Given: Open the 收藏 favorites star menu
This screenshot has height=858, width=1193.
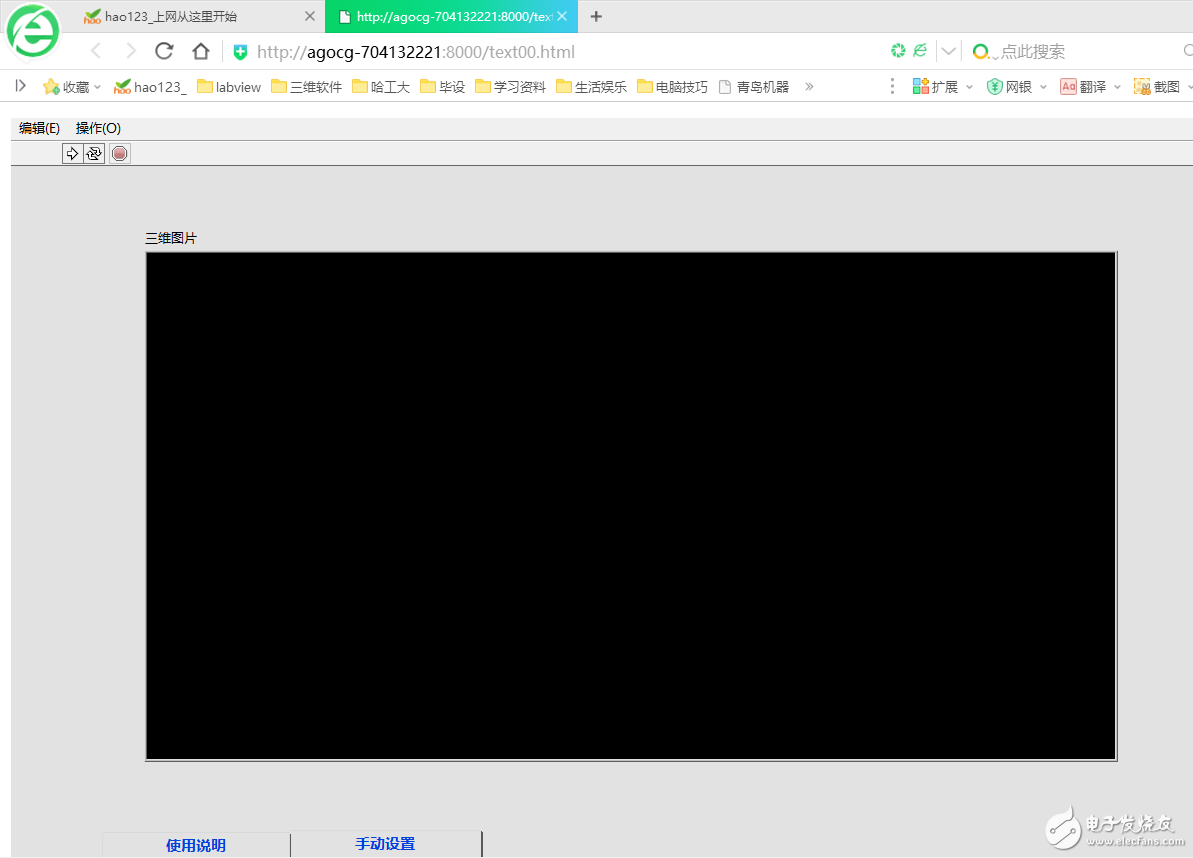Looking at the screenshot, I should (x=72, y=87).
